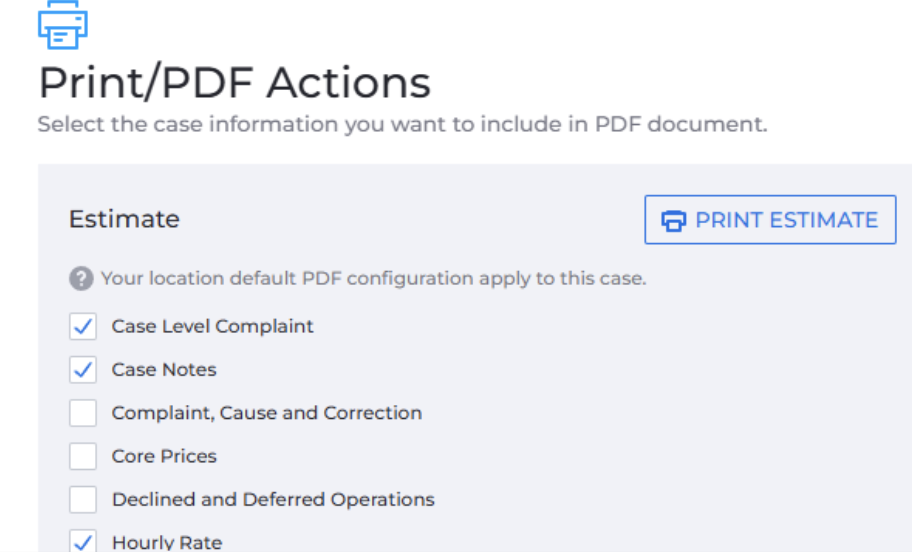This screenshot has height=552, width=912.
Task: Tick the Core Prices checkbox
Action: click(83, 456)
